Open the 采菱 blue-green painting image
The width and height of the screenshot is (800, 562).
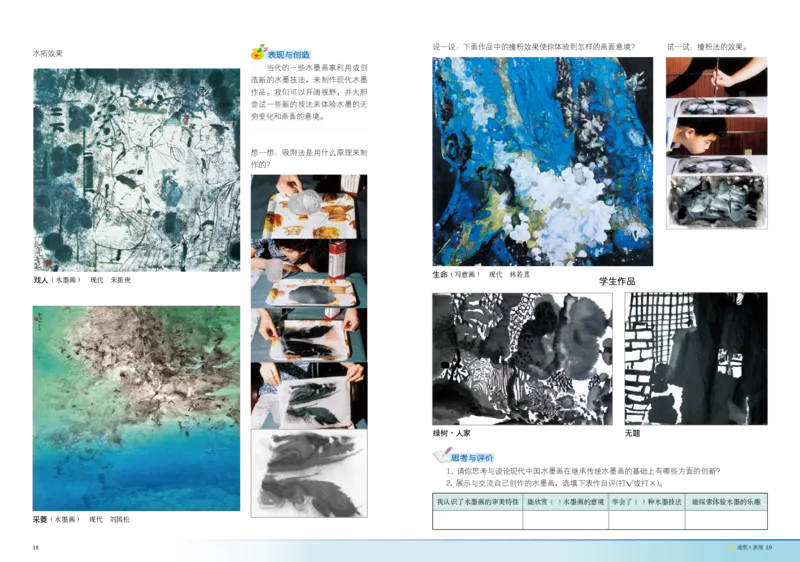[x=136, y=408]
